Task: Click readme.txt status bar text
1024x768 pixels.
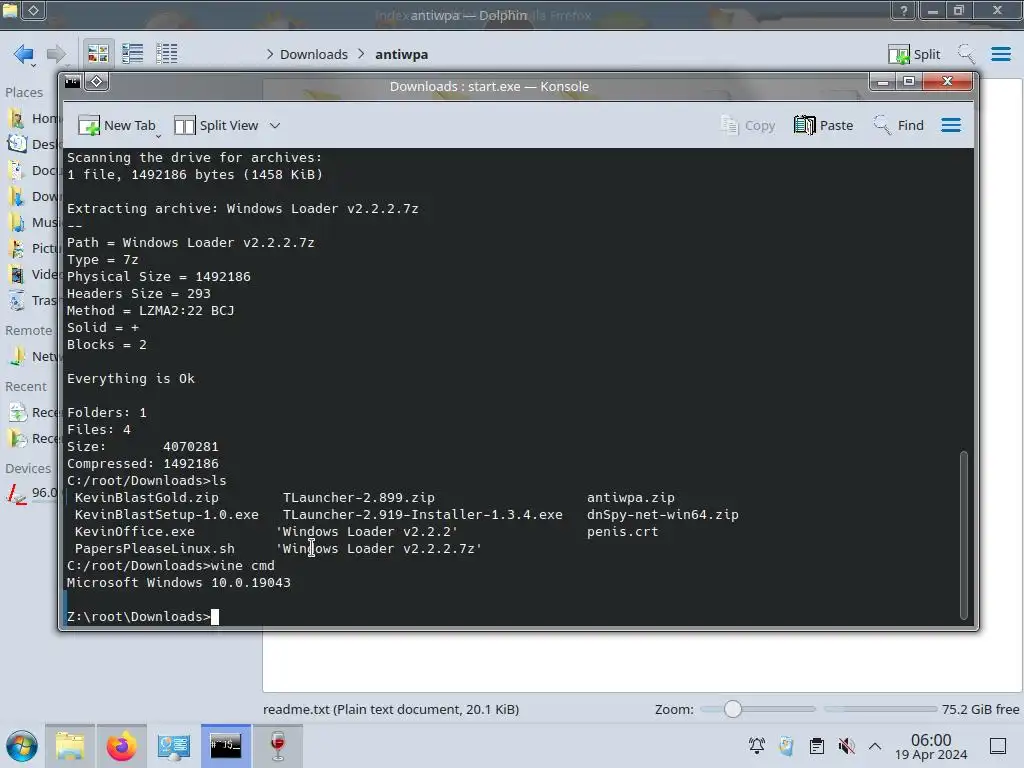Action: (391, 709)
